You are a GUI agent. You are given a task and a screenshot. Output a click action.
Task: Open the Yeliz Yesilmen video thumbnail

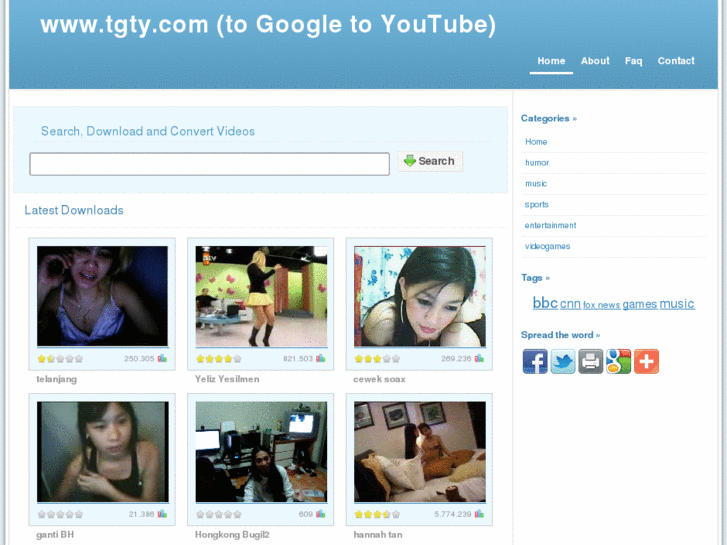pos(261,296)
